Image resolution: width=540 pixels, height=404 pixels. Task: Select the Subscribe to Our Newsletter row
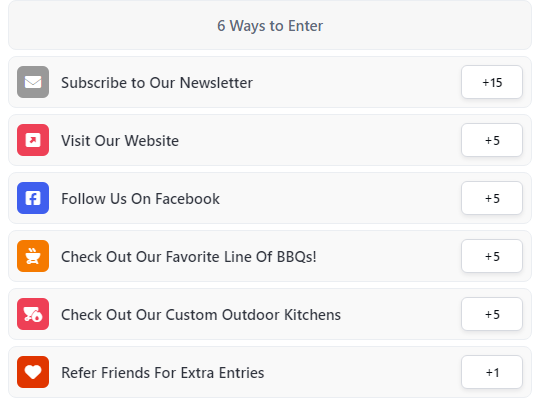click(270, 82)
